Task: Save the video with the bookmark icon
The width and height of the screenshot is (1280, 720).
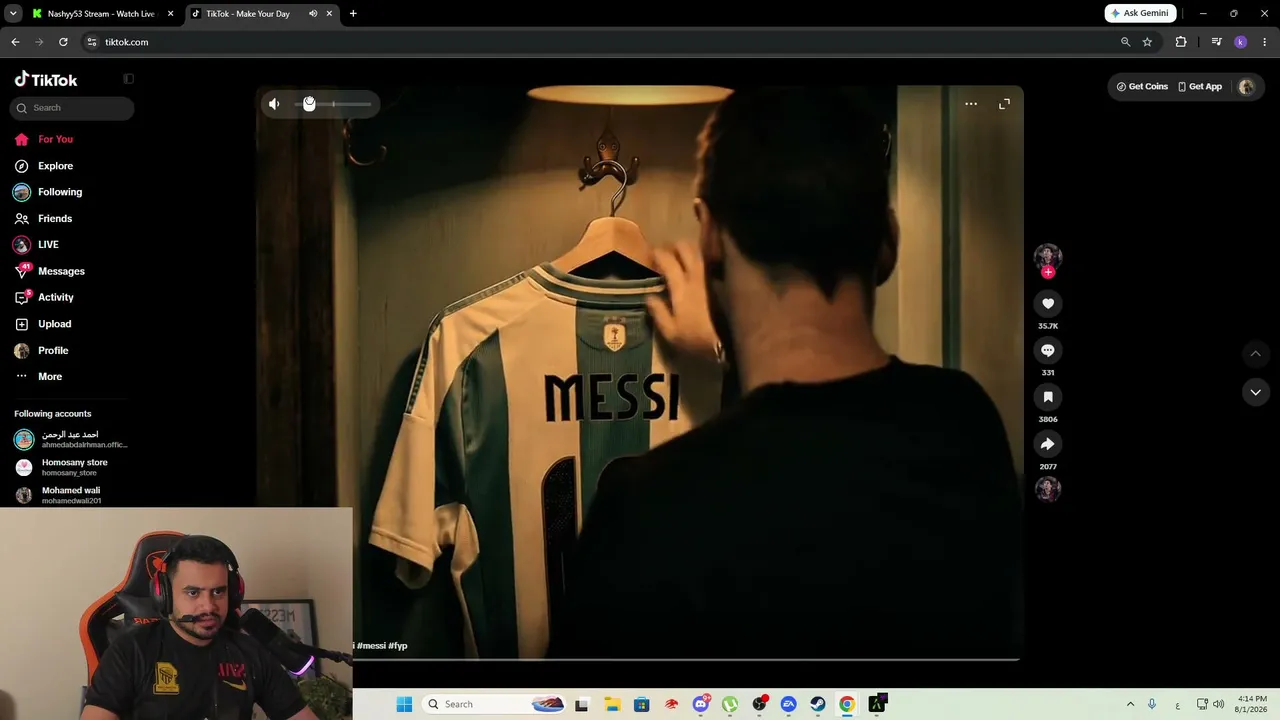Action: [1048, 397]
